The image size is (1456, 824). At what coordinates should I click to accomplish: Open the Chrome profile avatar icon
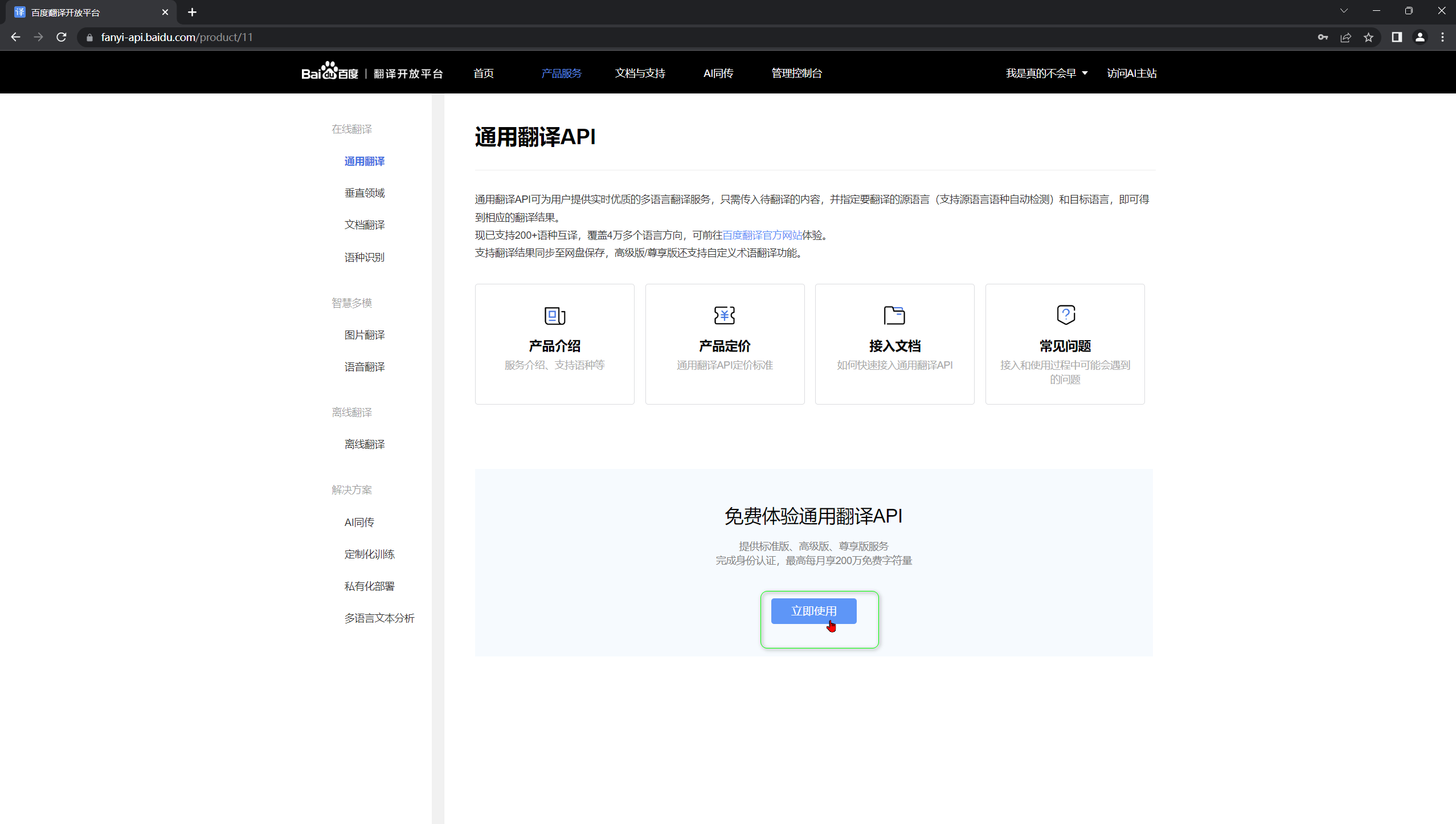click(1420, 37)
